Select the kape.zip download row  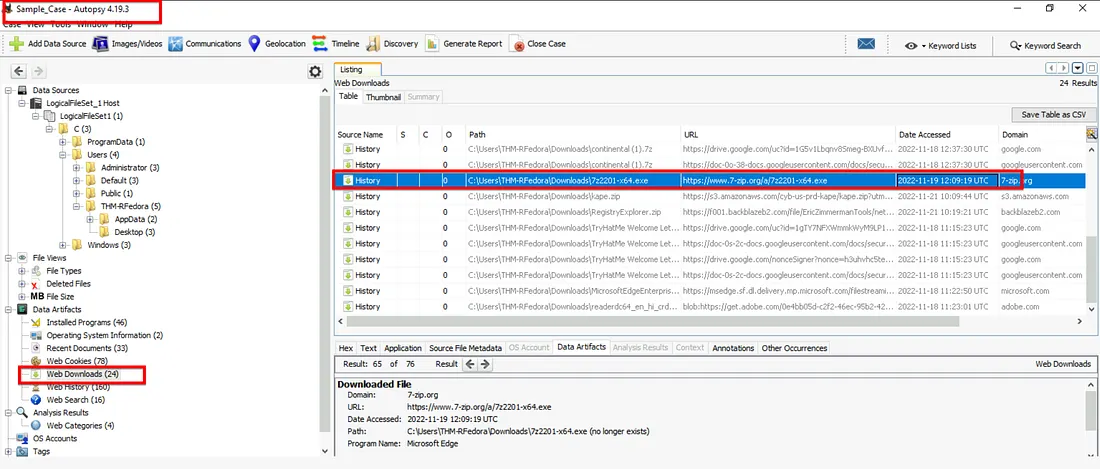(x=560, y=196)
